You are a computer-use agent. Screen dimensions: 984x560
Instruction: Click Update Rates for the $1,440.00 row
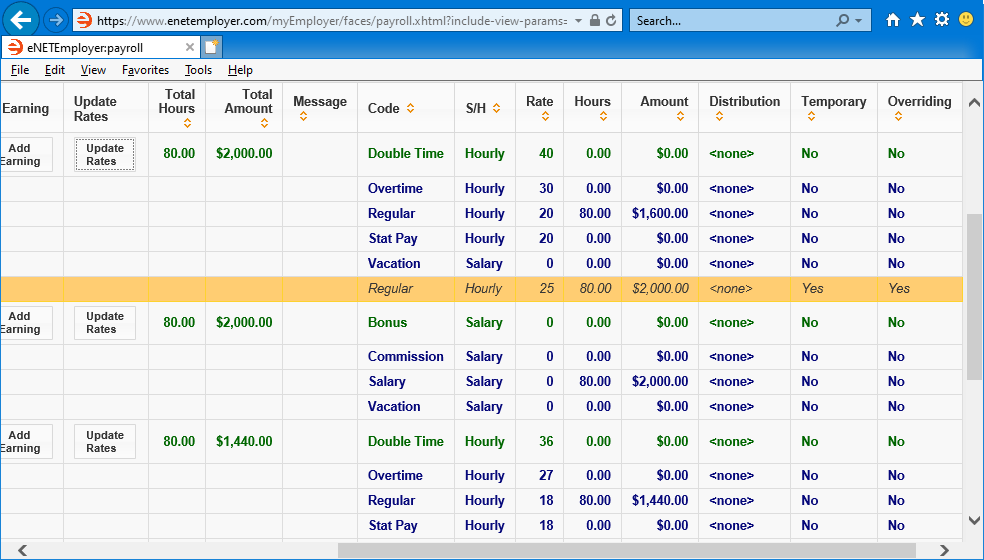(x=105, y=442)
